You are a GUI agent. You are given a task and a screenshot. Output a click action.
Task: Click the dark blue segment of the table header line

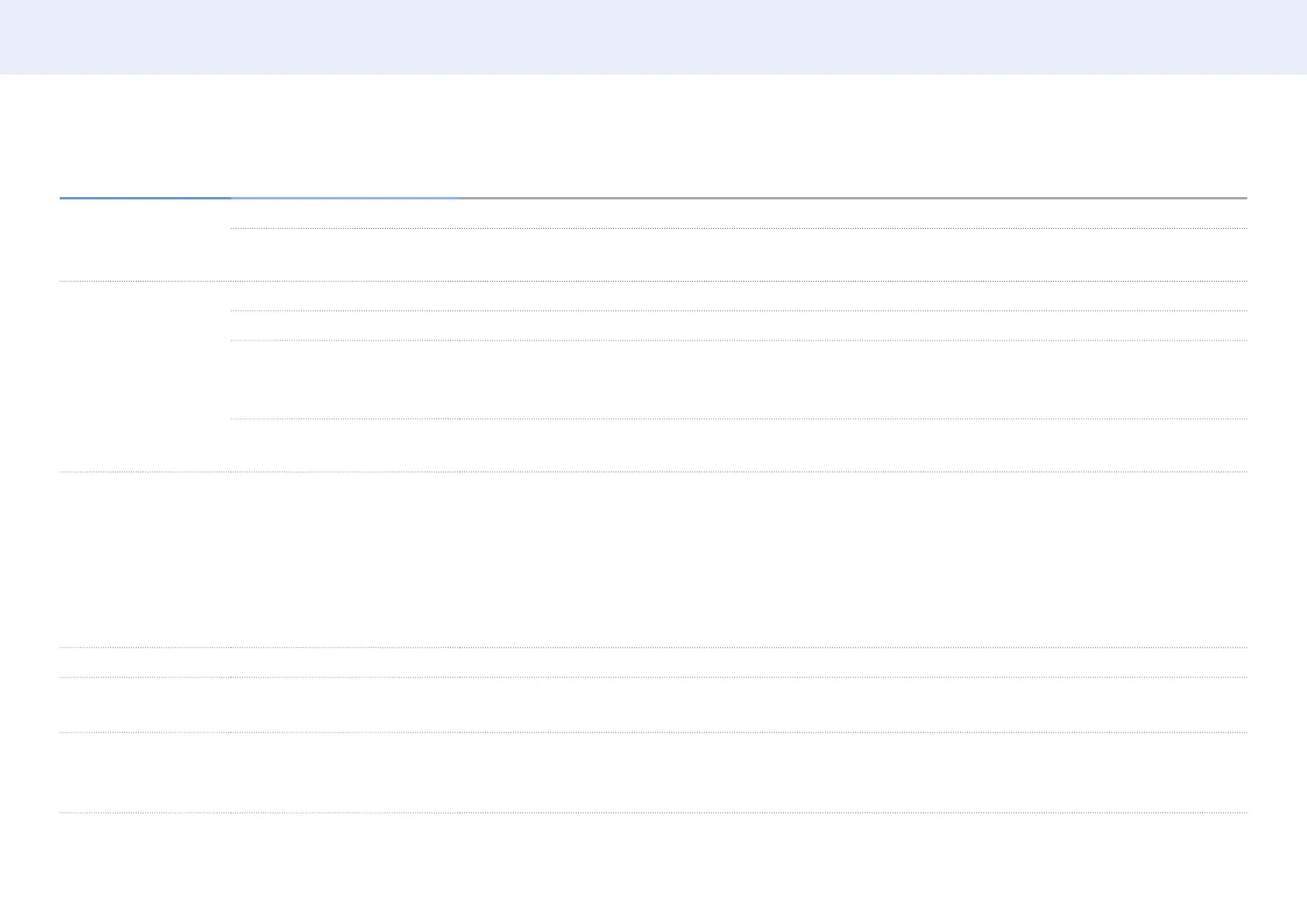(x=145, y=198)
